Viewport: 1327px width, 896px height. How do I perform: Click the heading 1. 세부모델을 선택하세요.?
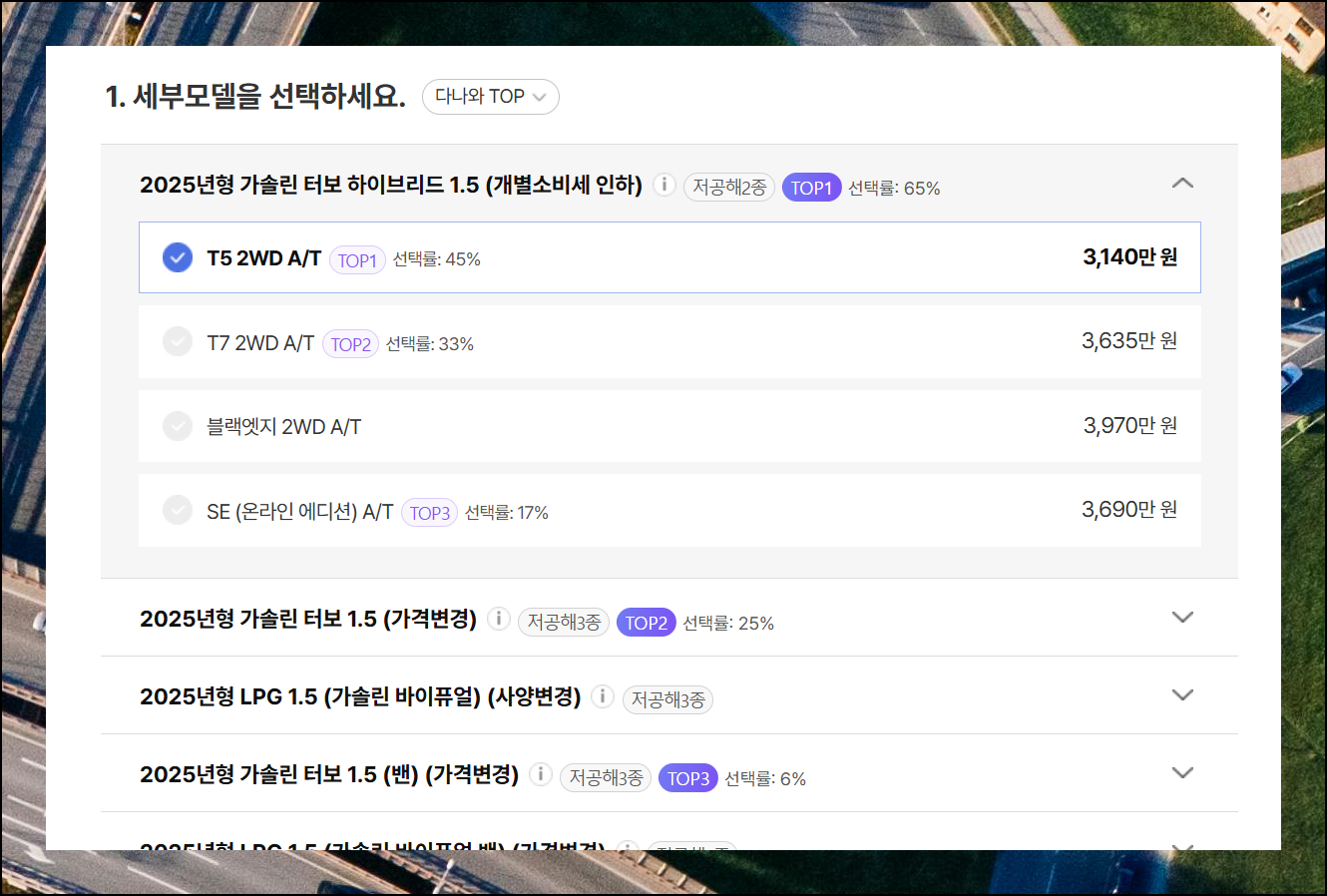(255, 97)
